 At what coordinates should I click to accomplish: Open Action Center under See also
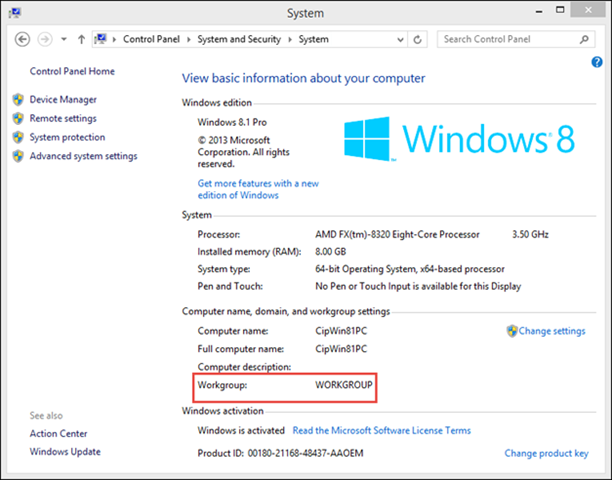click(59, 434)
